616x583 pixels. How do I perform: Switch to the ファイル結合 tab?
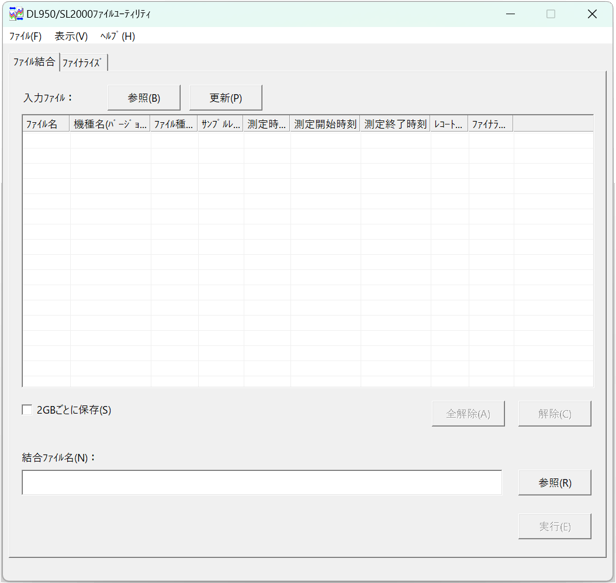pos(34,62)
